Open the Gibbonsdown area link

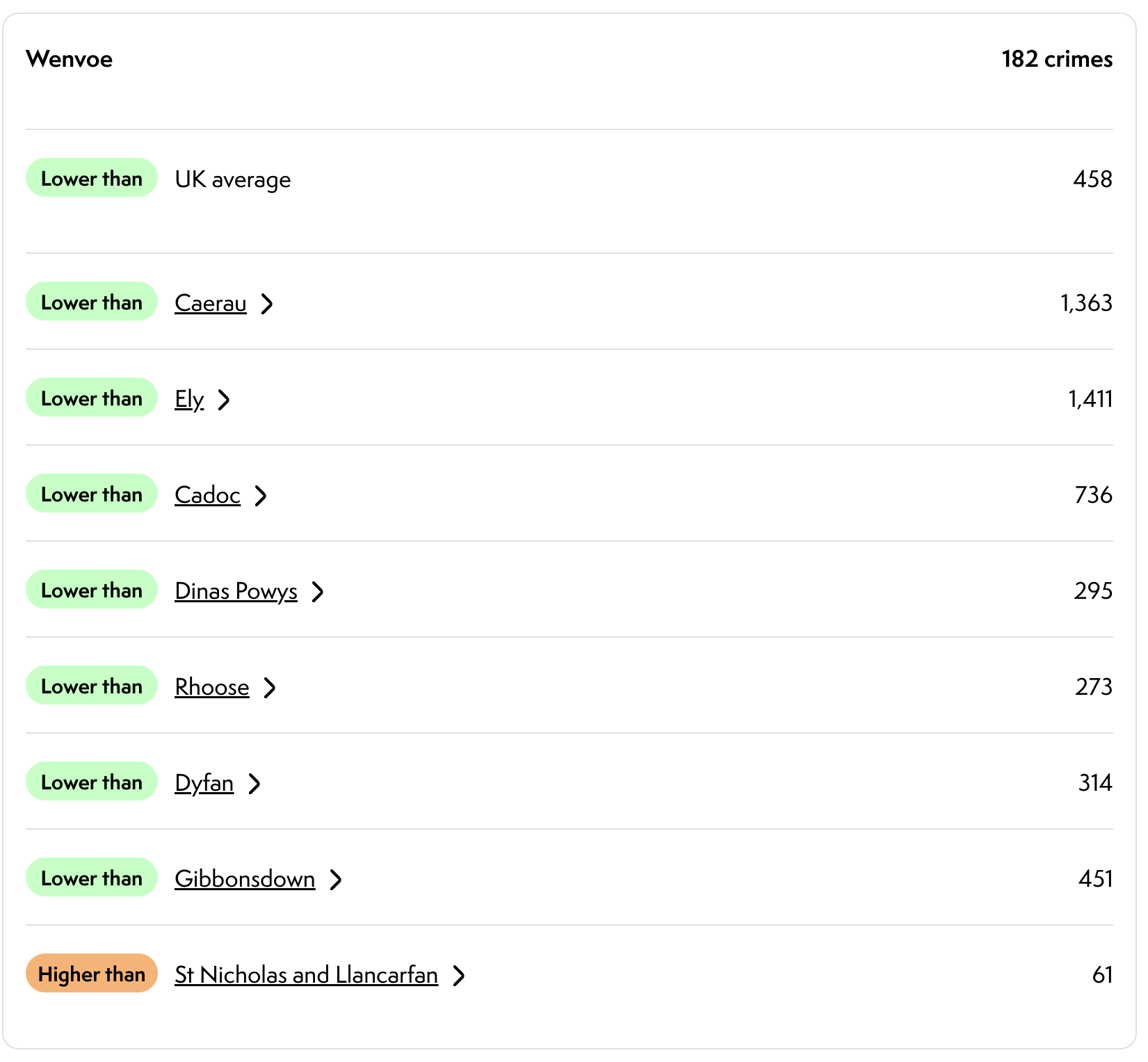[x=245, y=879]
